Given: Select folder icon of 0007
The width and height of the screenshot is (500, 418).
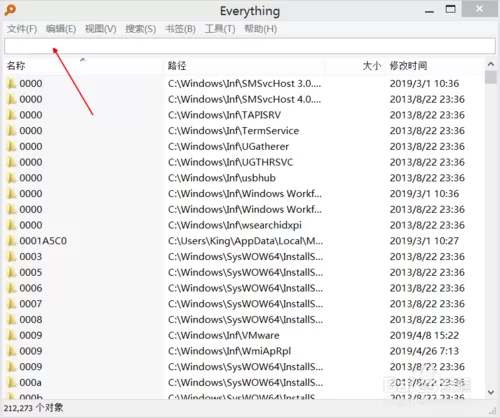Looking at the screenshot, I should click(12, 304).
